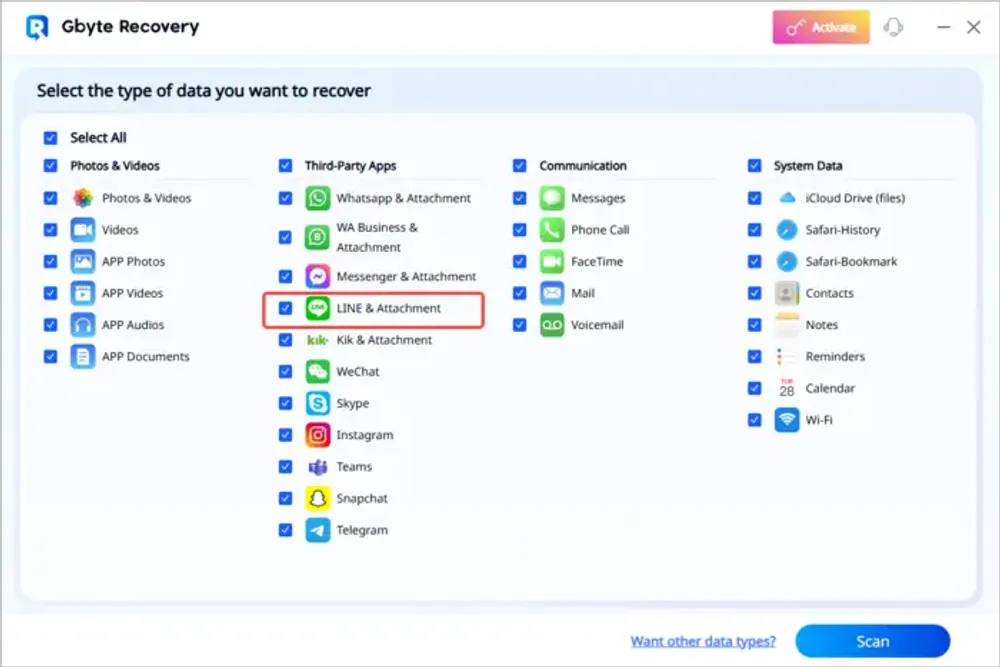The width and height of the screenshot is (1000, 667).
Task: Click the 'APP Audios' label
Action: point(133,325)
